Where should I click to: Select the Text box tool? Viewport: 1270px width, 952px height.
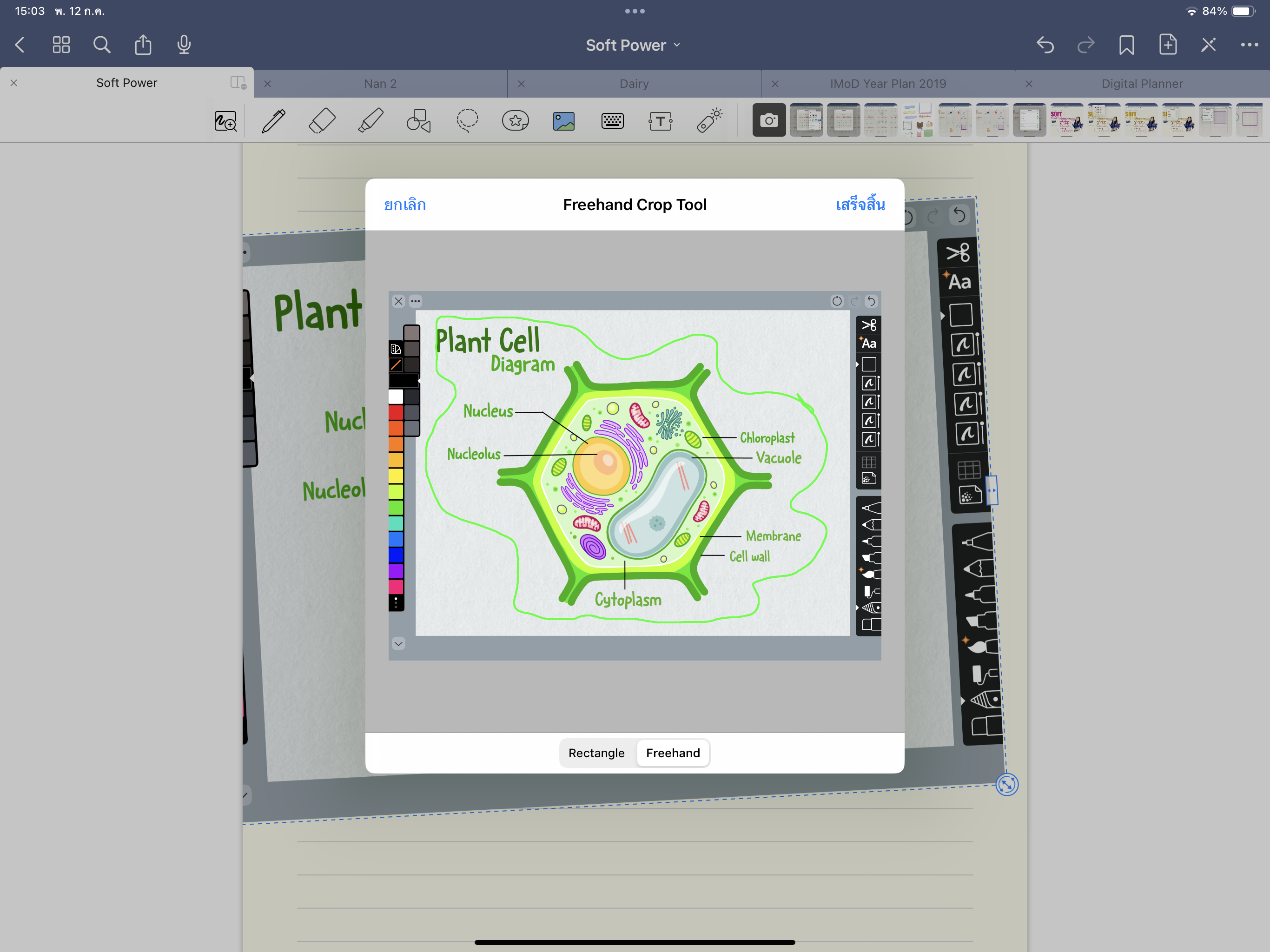(x=660, y=121)
